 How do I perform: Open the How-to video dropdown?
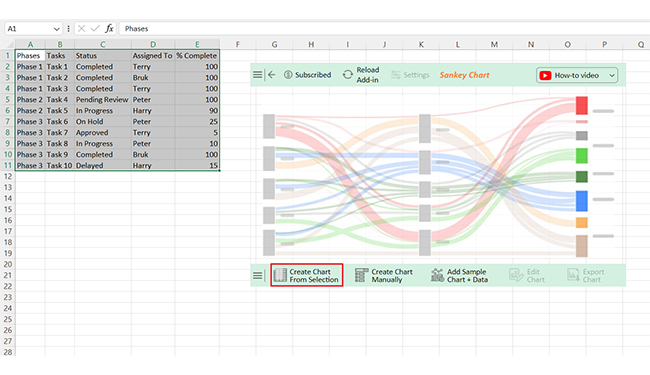(x=577, y=75)
